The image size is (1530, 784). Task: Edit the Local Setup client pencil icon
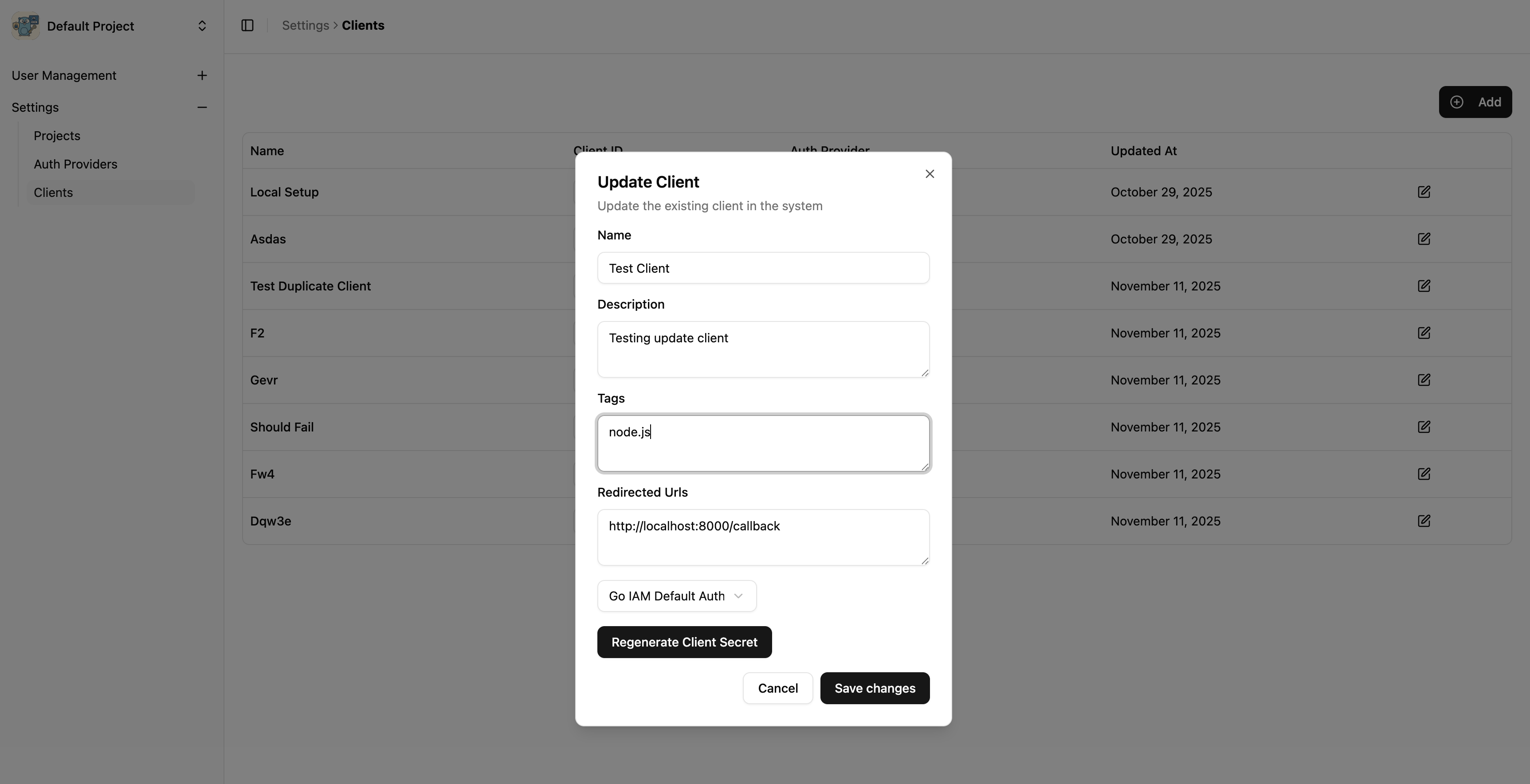pos(1424,192)
